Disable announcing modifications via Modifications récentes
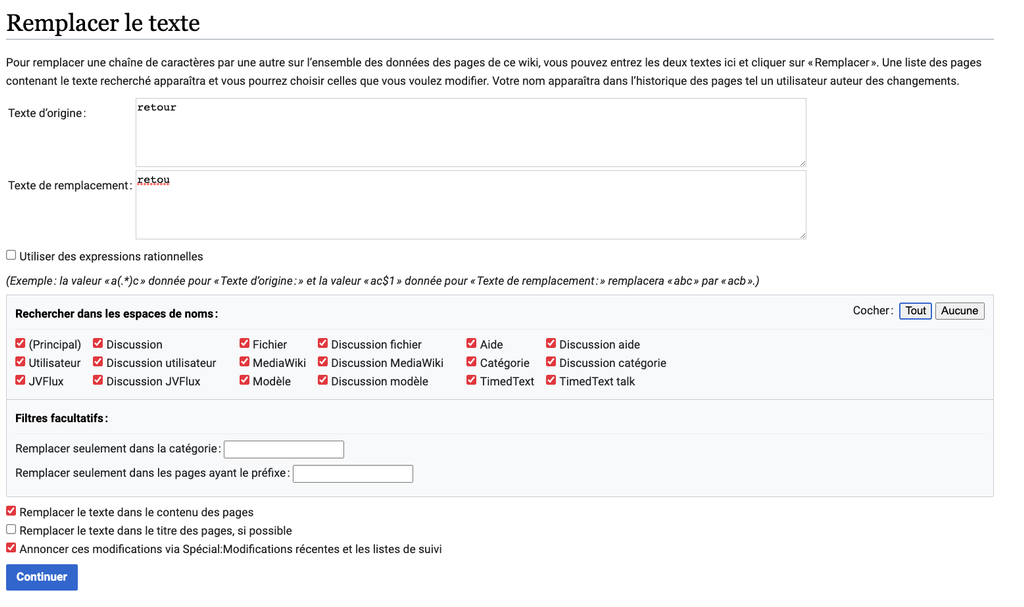 11,548
